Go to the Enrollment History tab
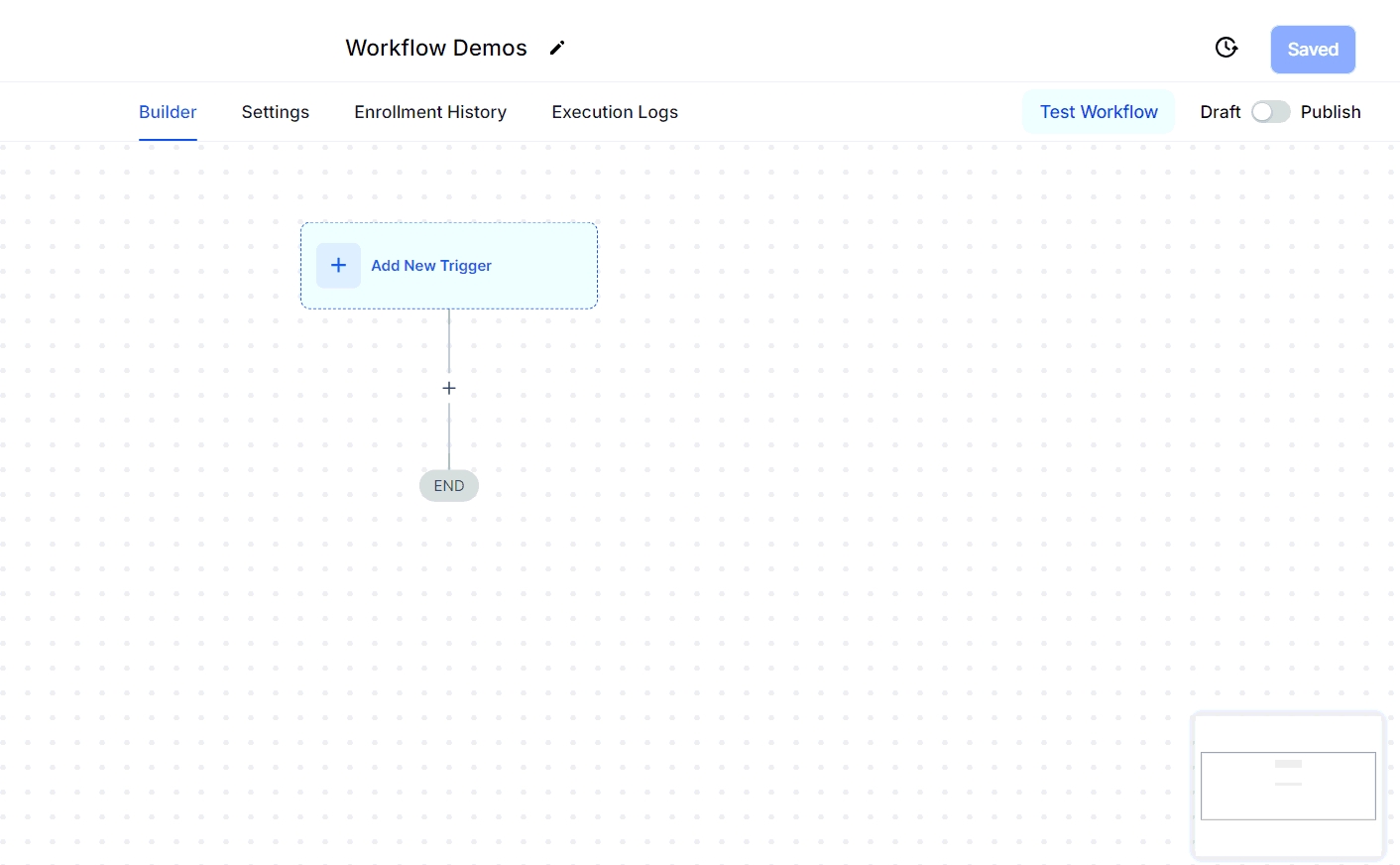Screen dimensions: 1400x865 (430, 112)
